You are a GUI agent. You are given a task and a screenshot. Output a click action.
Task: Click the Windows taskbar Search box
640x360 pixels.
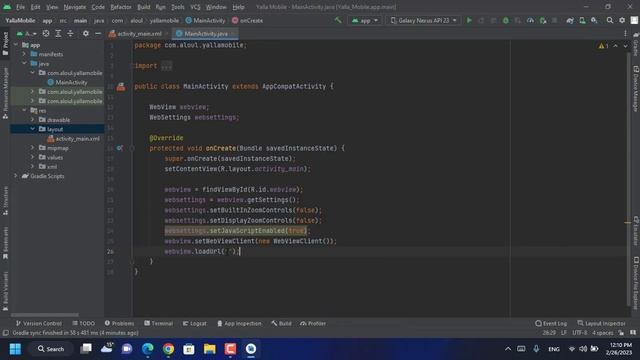[x=51, y=349]
